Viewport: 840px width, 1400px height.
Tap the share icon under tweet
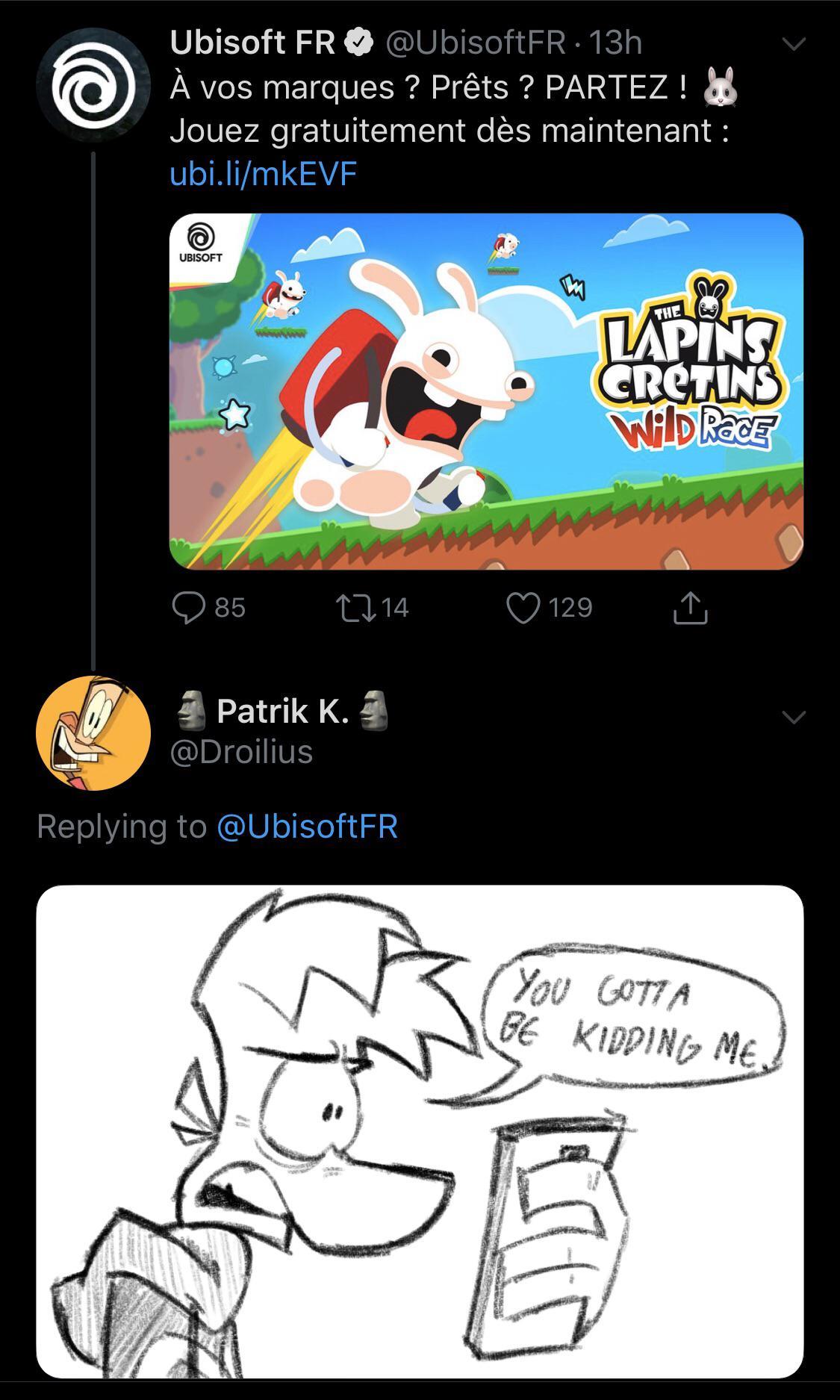coord(690,607)
